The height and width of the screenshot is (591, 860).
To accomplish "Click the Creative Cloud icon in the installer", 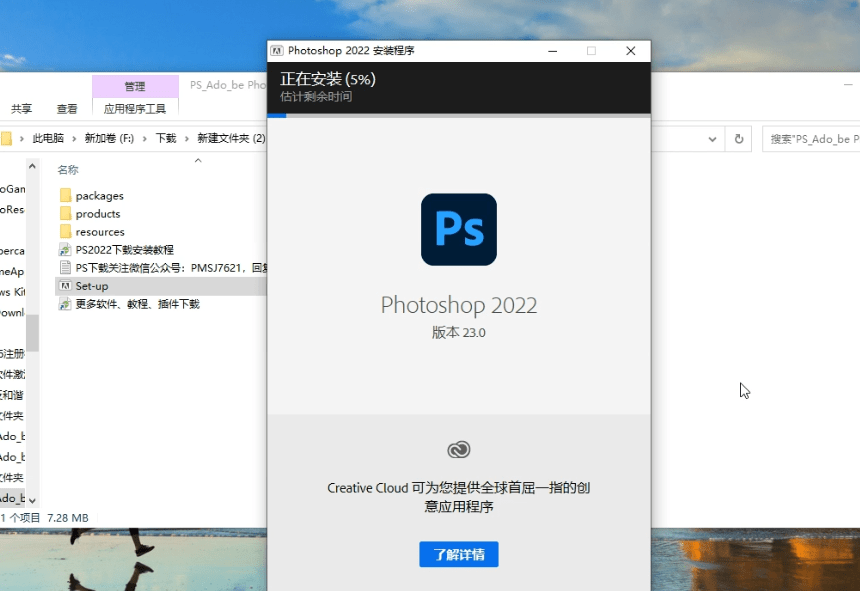I will pos(458,449).
